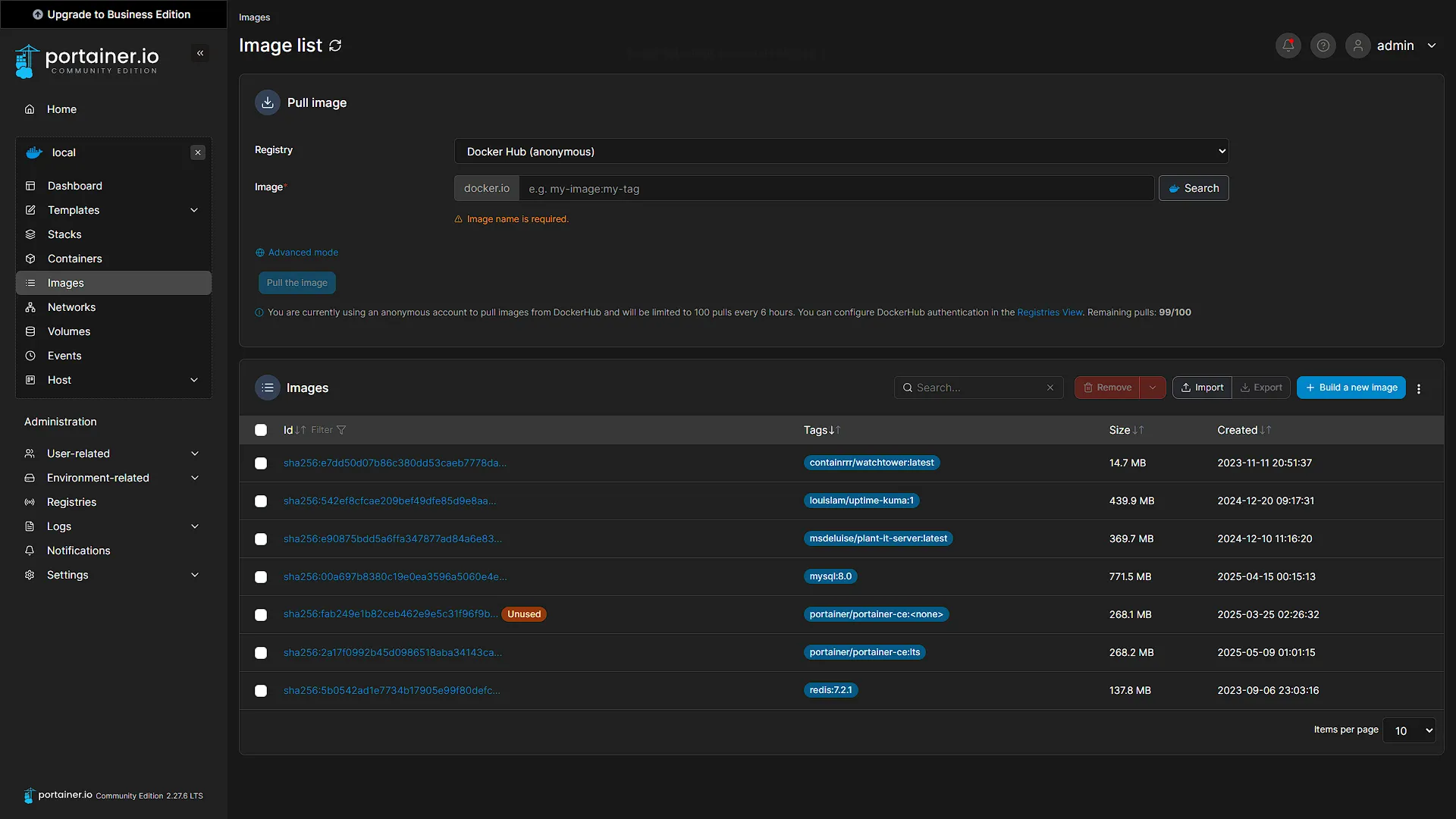This screenshot has height=819, width=1456.
Task: Focus the images Search input field
Action: 978,388
